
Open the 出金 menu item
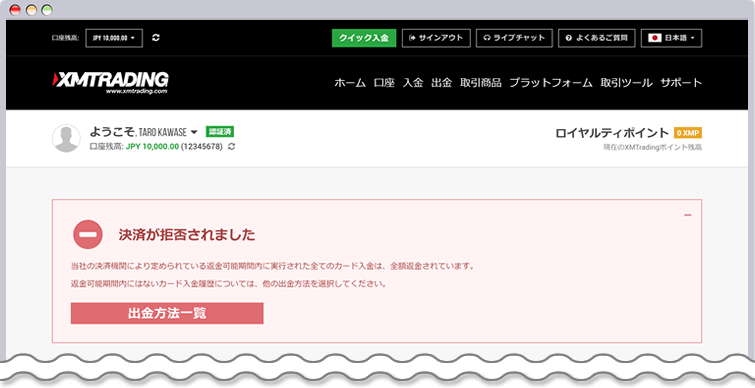pyautogui.click(x=442, y=83)
